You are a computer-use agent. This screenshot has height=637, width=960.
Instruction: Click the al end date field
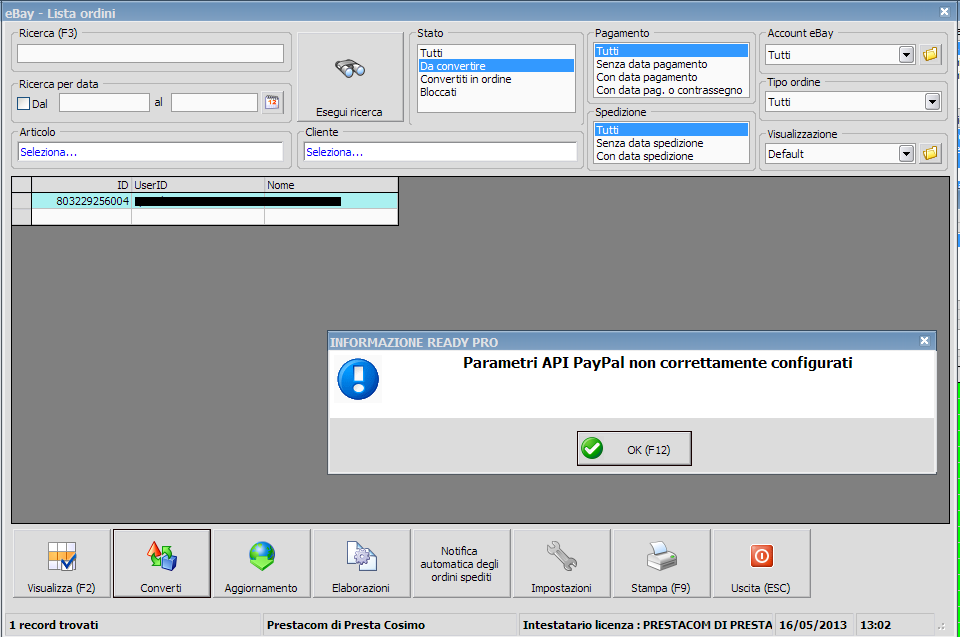click(214, 102)
